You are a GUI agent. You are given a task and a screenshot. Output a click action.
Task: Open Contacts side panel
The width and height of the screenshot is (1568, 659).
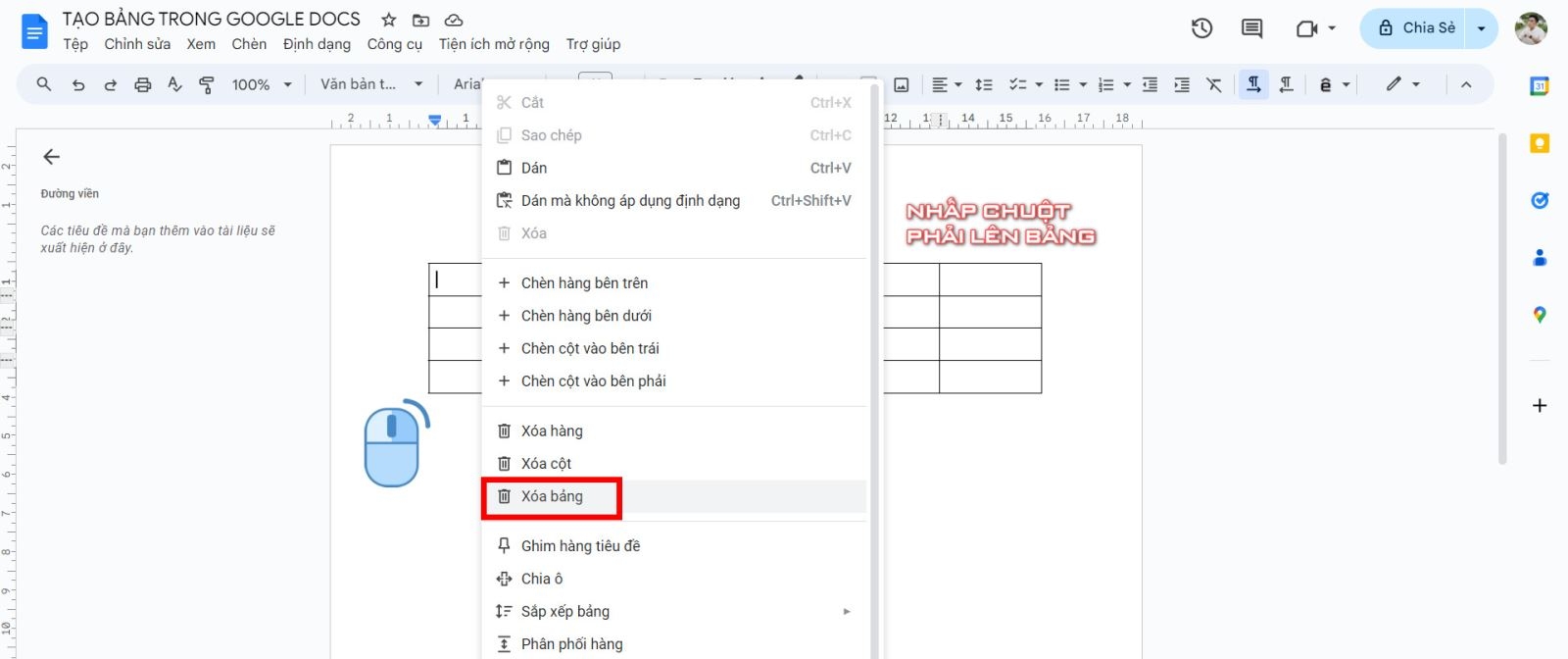click(1540, 258)
